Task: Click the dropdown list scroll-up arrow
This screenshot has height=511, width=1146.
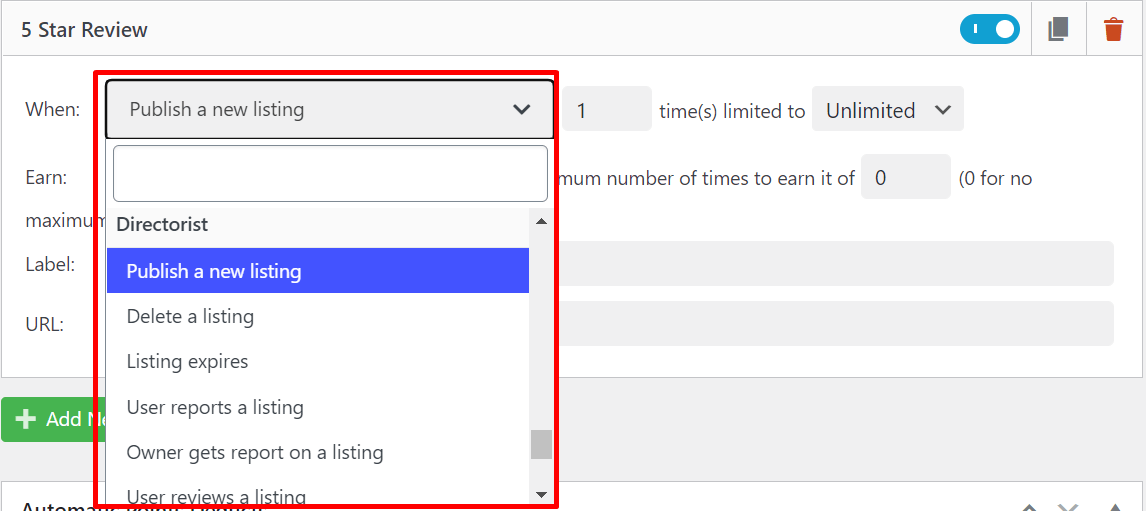Action: tap(541, 222)
